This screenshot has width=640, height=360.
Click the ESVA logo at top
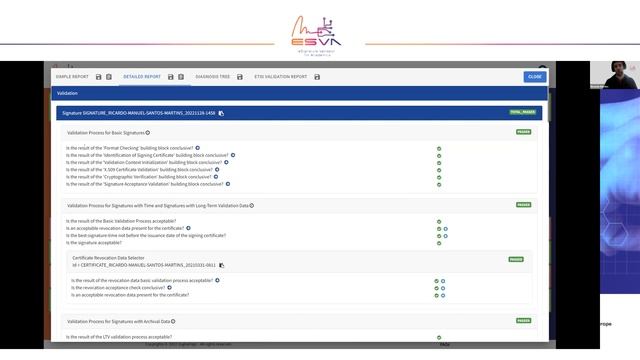click(316, 36)
